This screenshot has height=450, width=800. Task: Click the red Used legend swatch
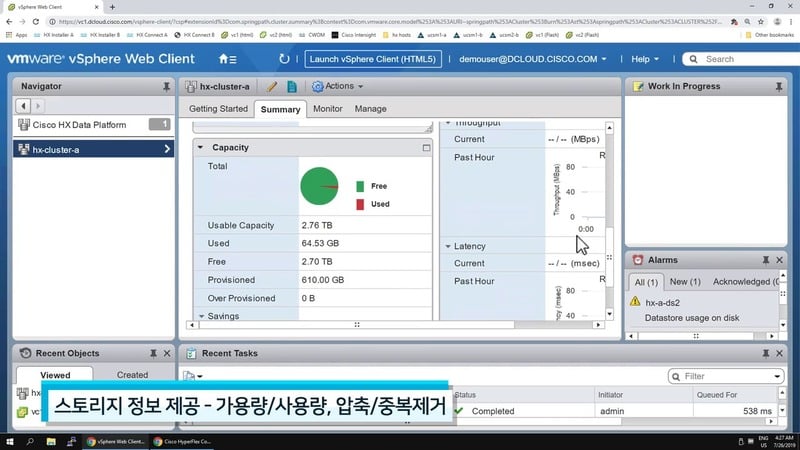click(x=360, y=204)
